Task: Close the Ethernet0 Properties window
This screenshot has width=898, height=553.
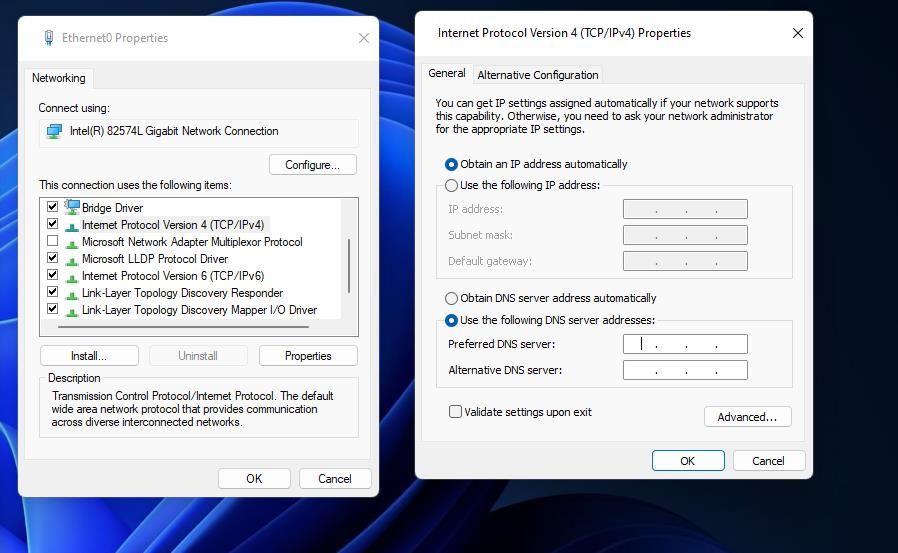Action: coord(364,38)
